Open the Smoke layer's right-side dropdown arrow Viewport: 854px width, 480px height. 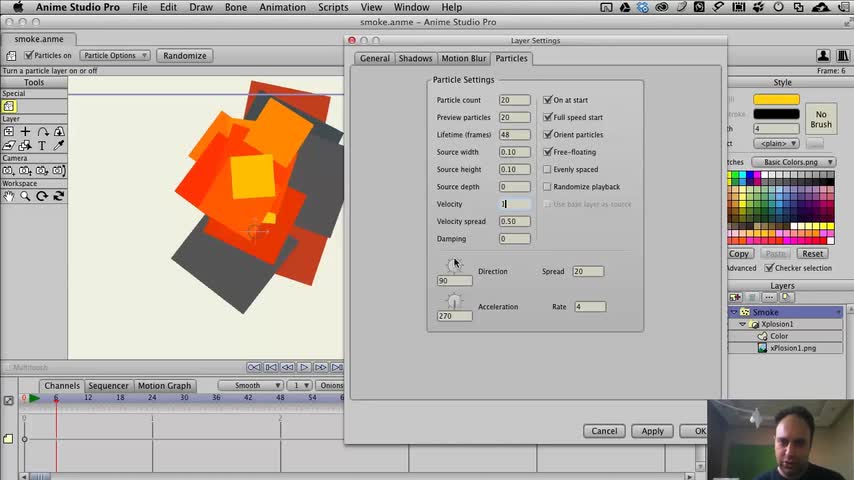click(x=838, y=312)
